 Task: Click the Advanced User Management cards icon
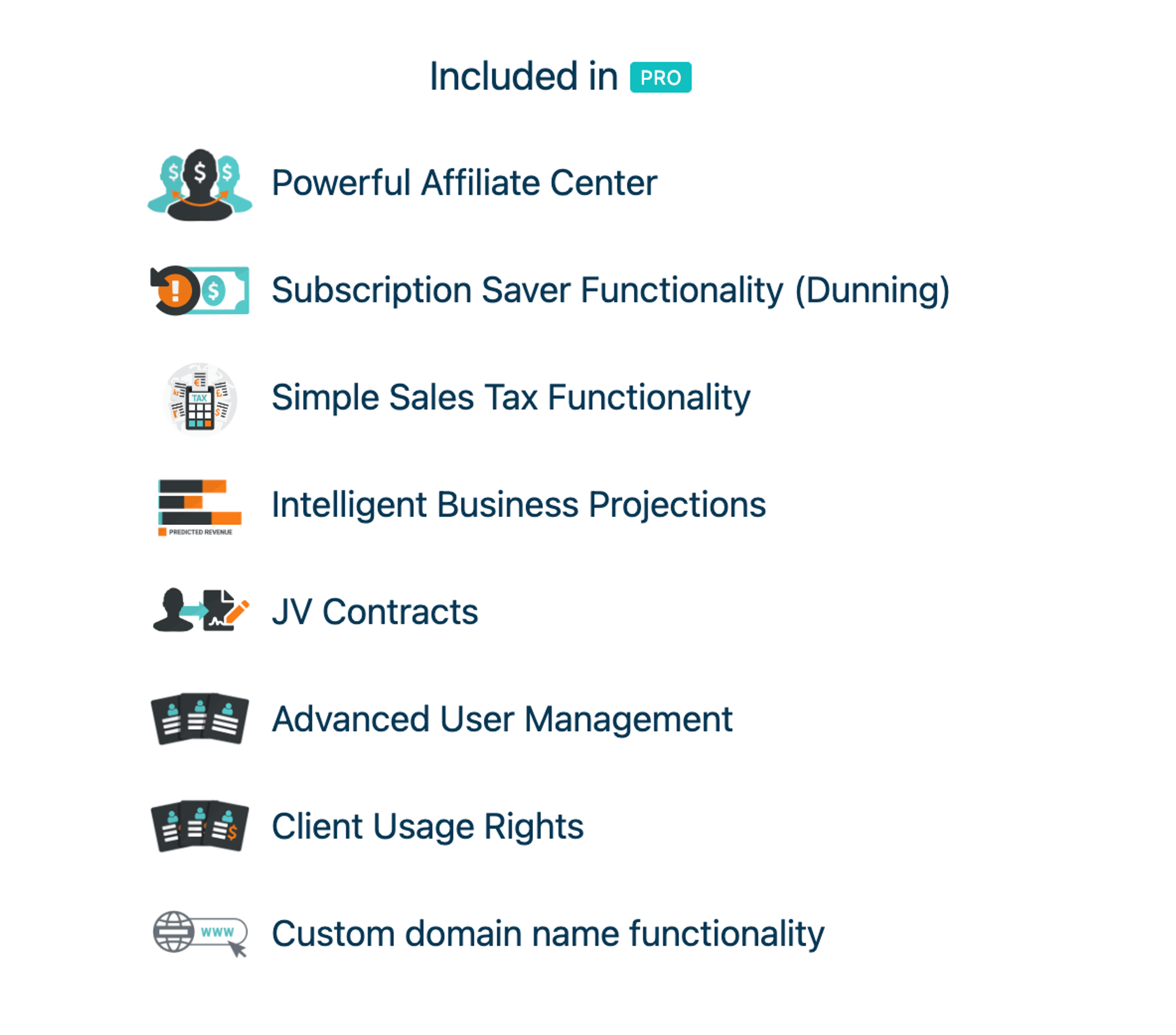pos(200,718)
